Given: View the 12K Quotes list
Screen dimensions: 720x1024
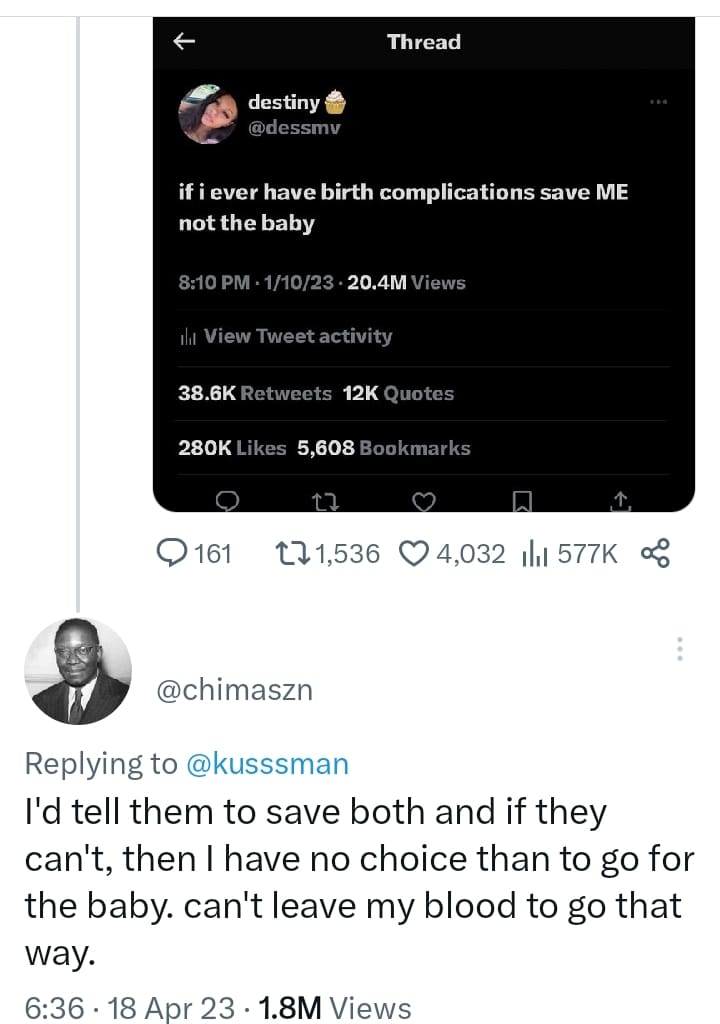Looking at the screenshot, I should click(x=398, y=393).
